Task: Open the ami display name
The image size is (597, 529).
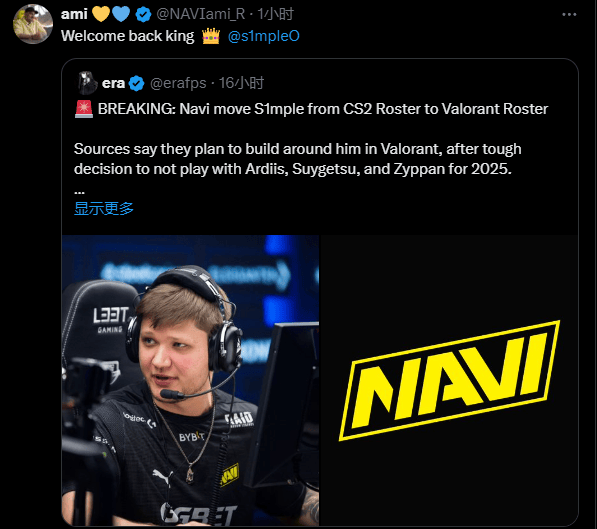Action: [x=74, y=14]
